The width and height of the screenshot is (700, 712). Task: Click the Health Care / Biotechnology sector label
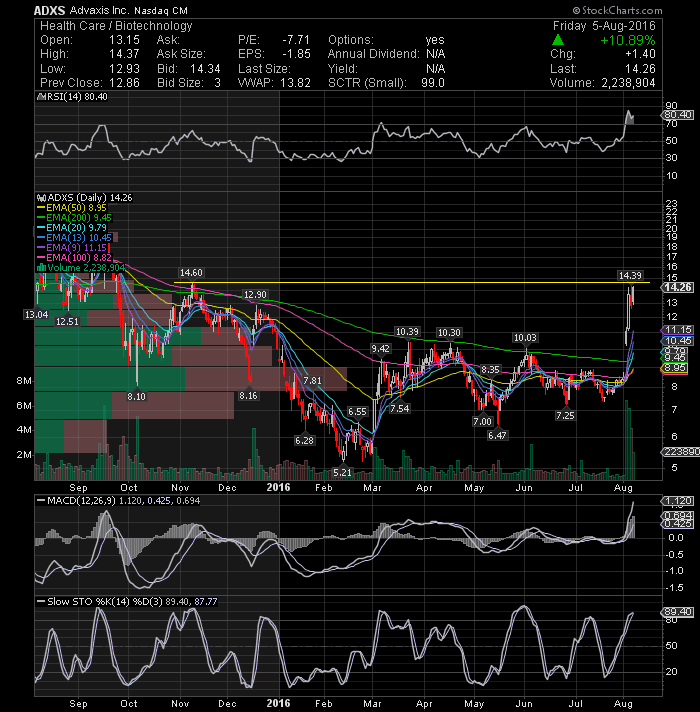coord(116,26)
